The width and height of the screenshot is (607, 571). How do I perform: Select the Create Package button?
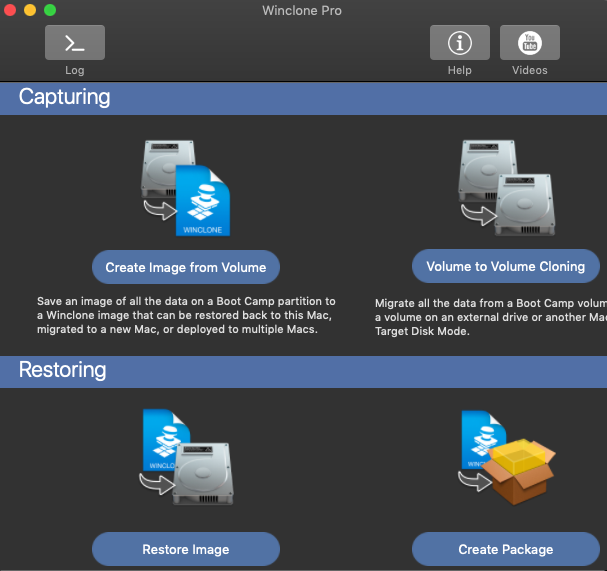pyautogui.click(x=506, y=549)
